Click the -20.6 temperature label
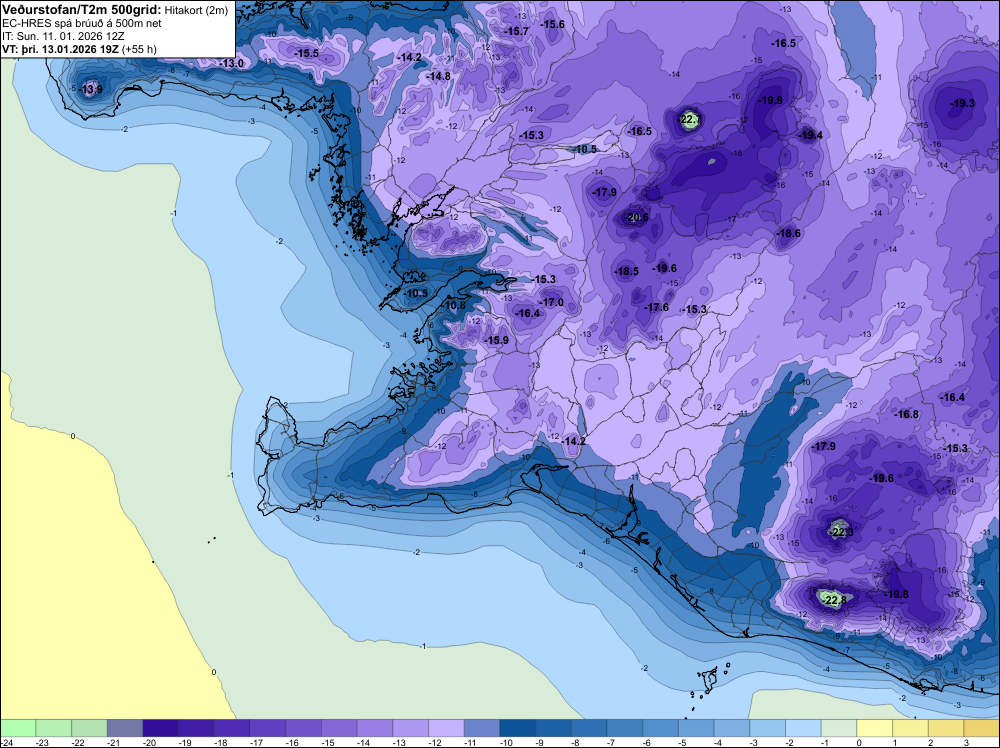Screen dimensions: 1000x748 point(636,217)
